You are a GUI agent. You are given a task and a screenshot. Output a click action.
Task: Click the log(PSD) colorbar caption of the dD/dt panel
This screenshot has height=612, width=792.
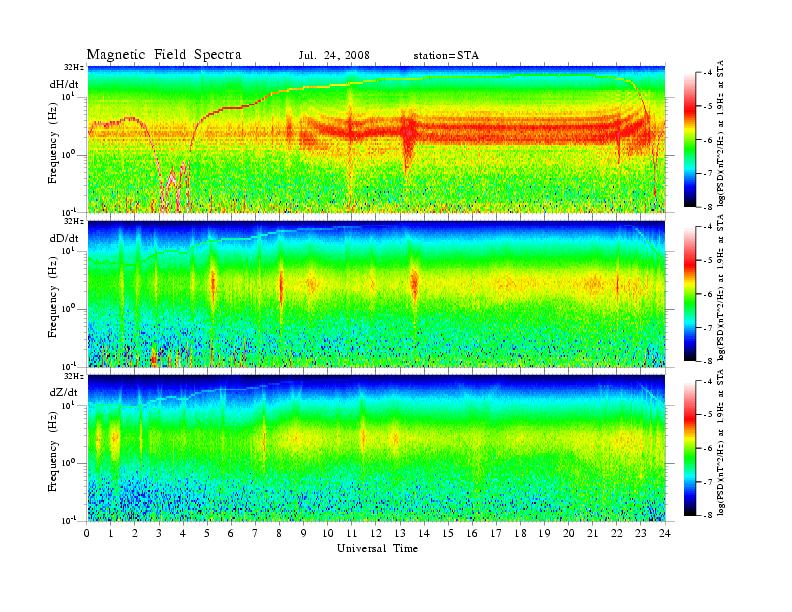(x=721, y=287)
